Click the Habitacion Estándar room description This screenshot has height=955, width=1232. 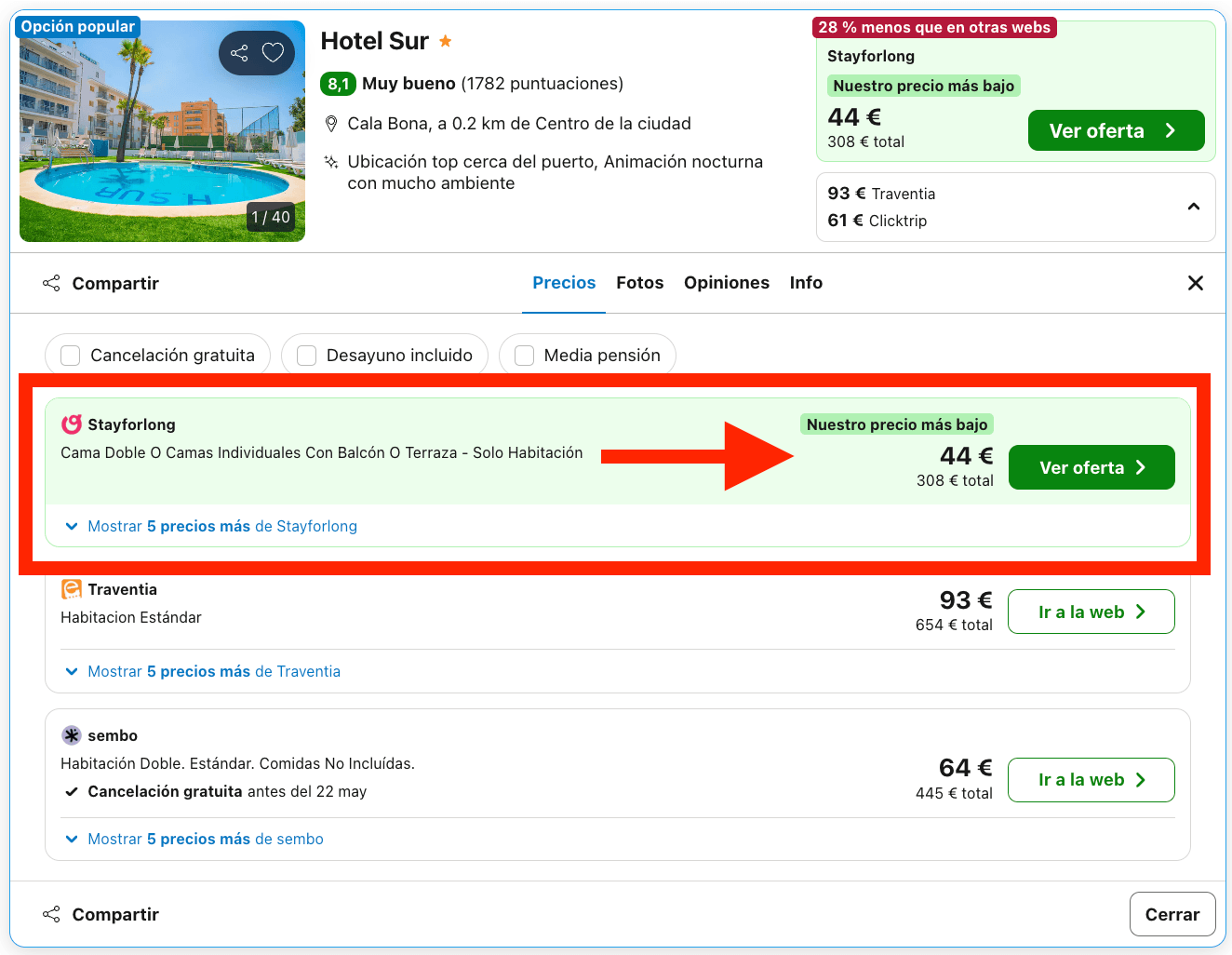131,617
